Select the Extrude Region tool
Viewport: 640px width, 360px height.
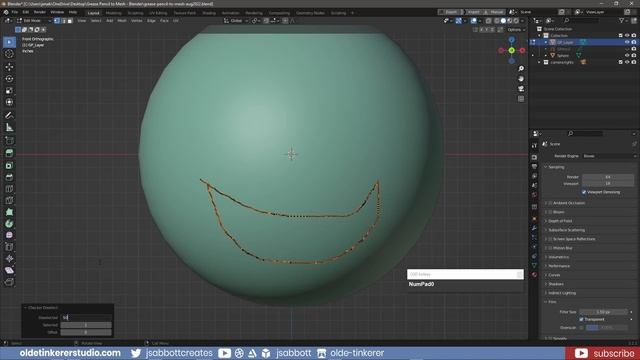(x=9, y=153)
